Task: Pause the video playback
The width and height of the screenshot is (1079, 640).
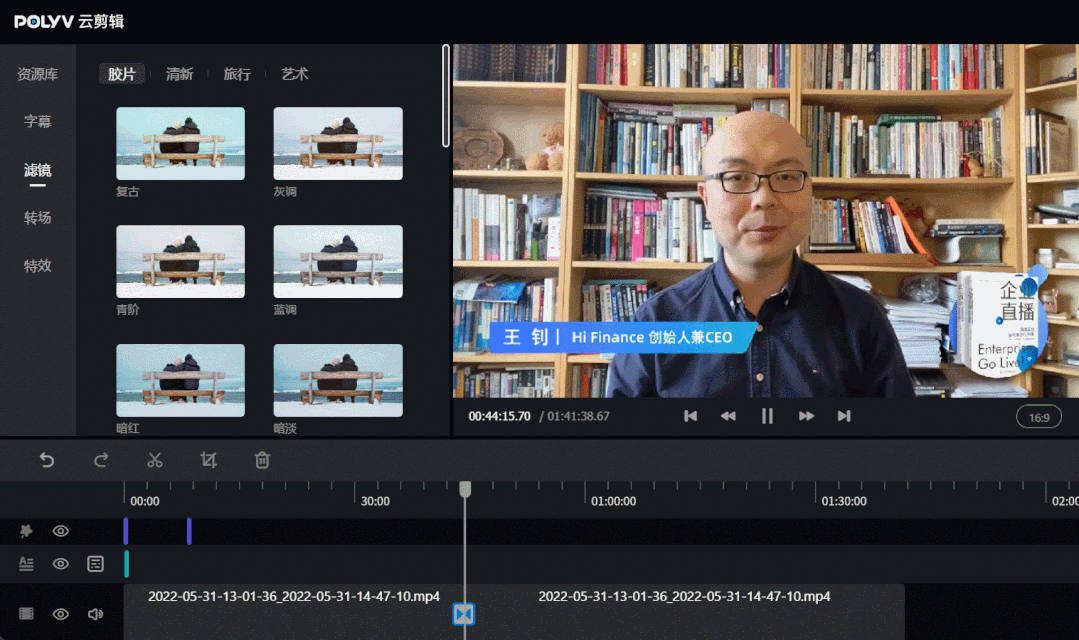Action: tap(767, 416)
